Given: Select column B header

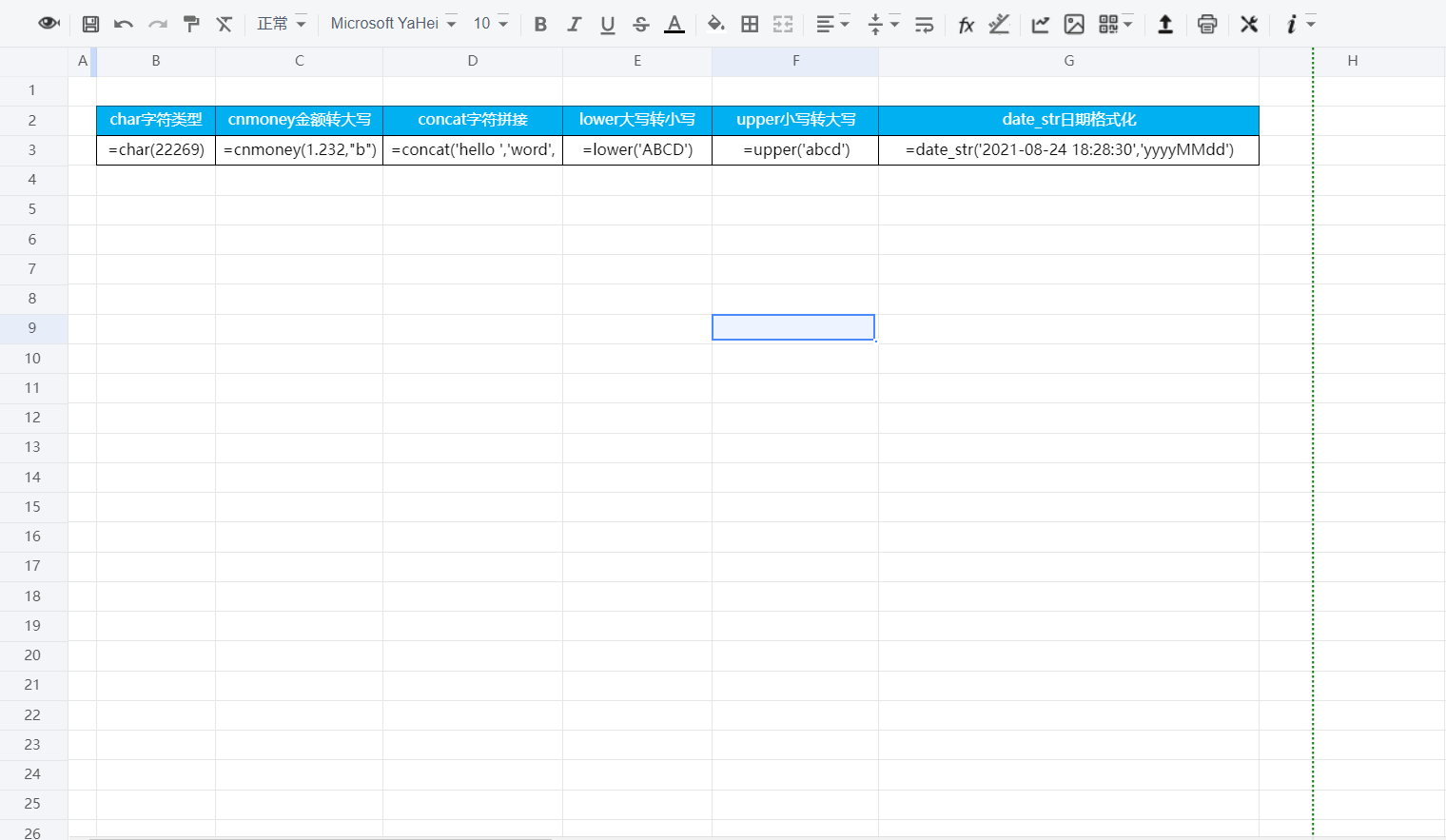Looking at the screenshot, I should point(156,61).
